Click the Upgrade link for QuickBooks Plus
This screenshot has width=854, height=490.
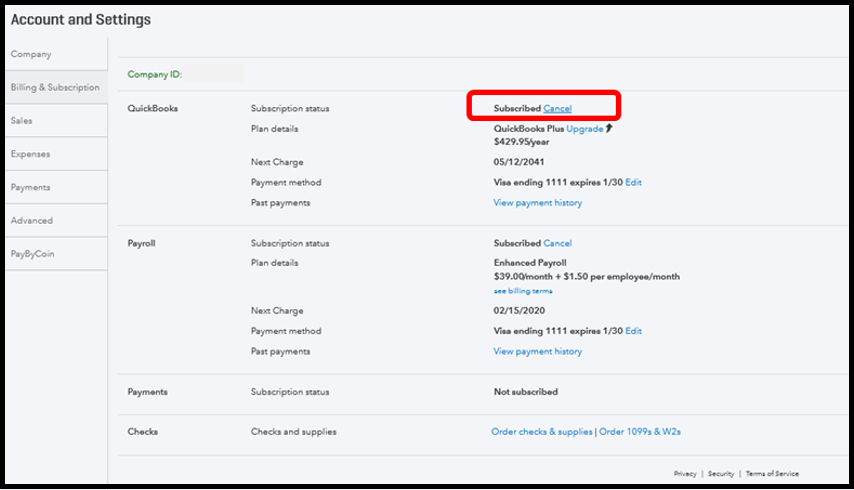(584, 129)
